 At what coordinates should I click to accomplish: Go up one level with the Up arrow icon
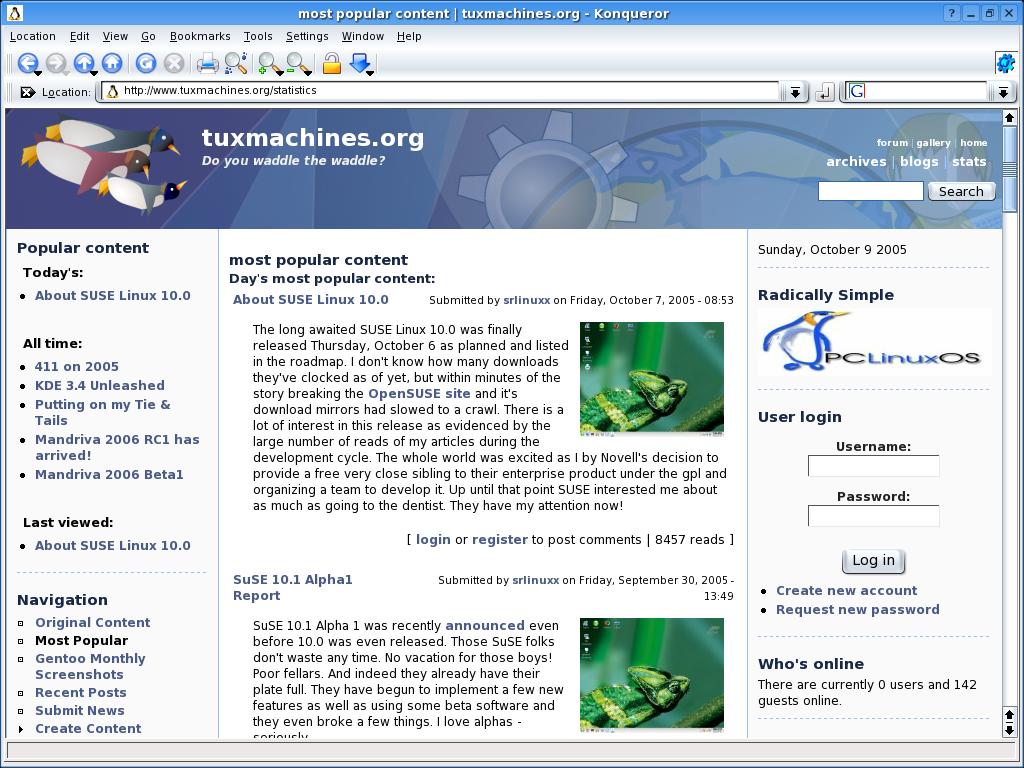click(x=84, y=63)
